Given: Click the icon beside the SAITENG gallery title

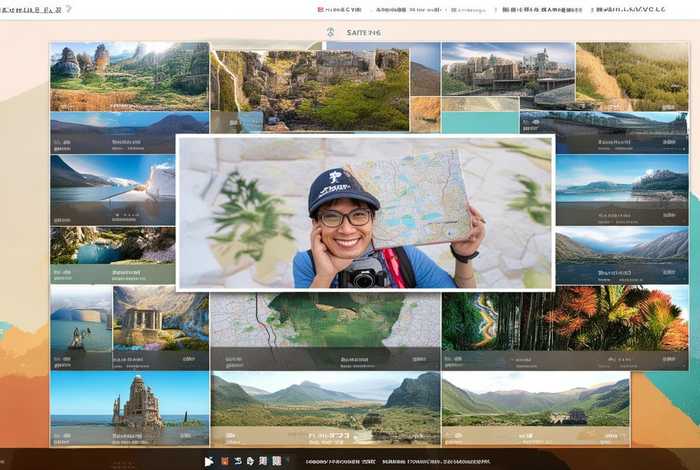Looking at the screenshot, I should (330, 32).
